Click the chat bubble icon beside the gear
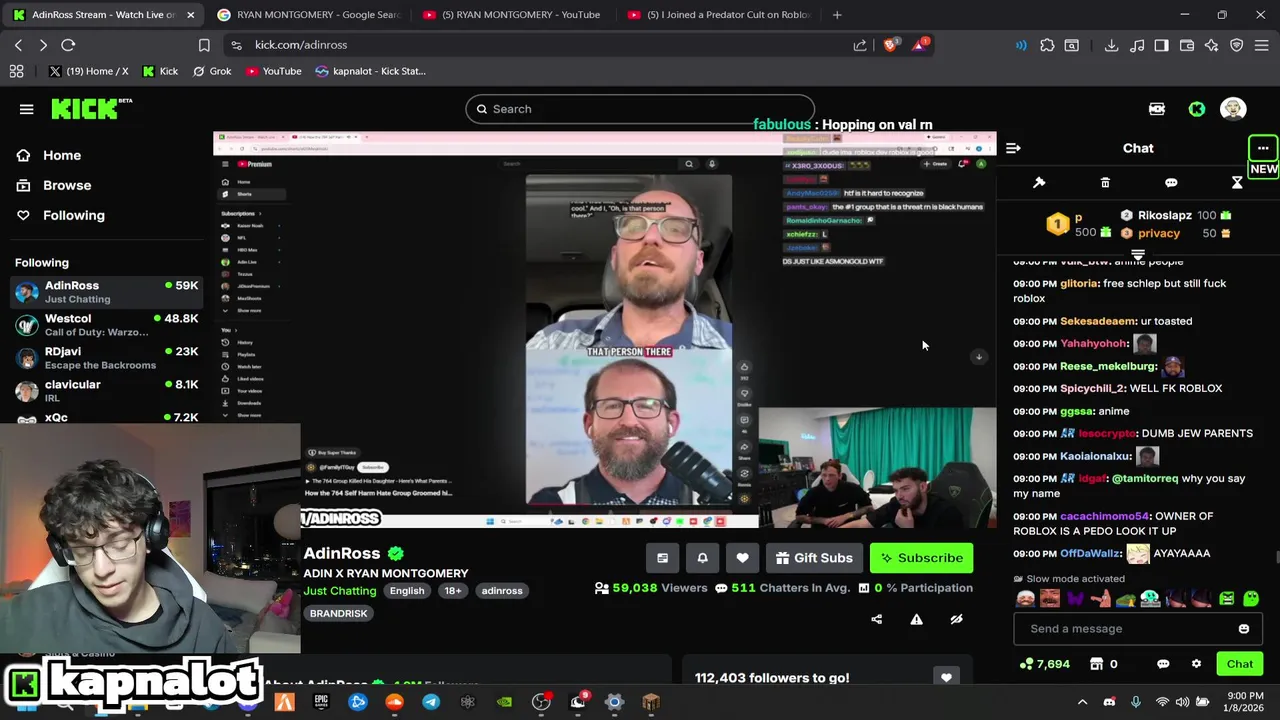This screenshot has height=720, width=1280. coord(1163,664)
